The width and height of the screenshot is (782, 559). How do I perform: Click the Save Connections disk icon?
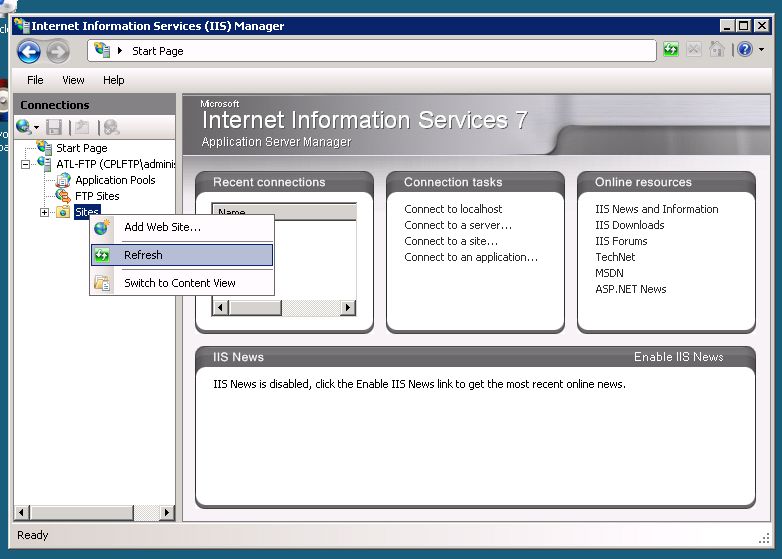coord(54,127)
